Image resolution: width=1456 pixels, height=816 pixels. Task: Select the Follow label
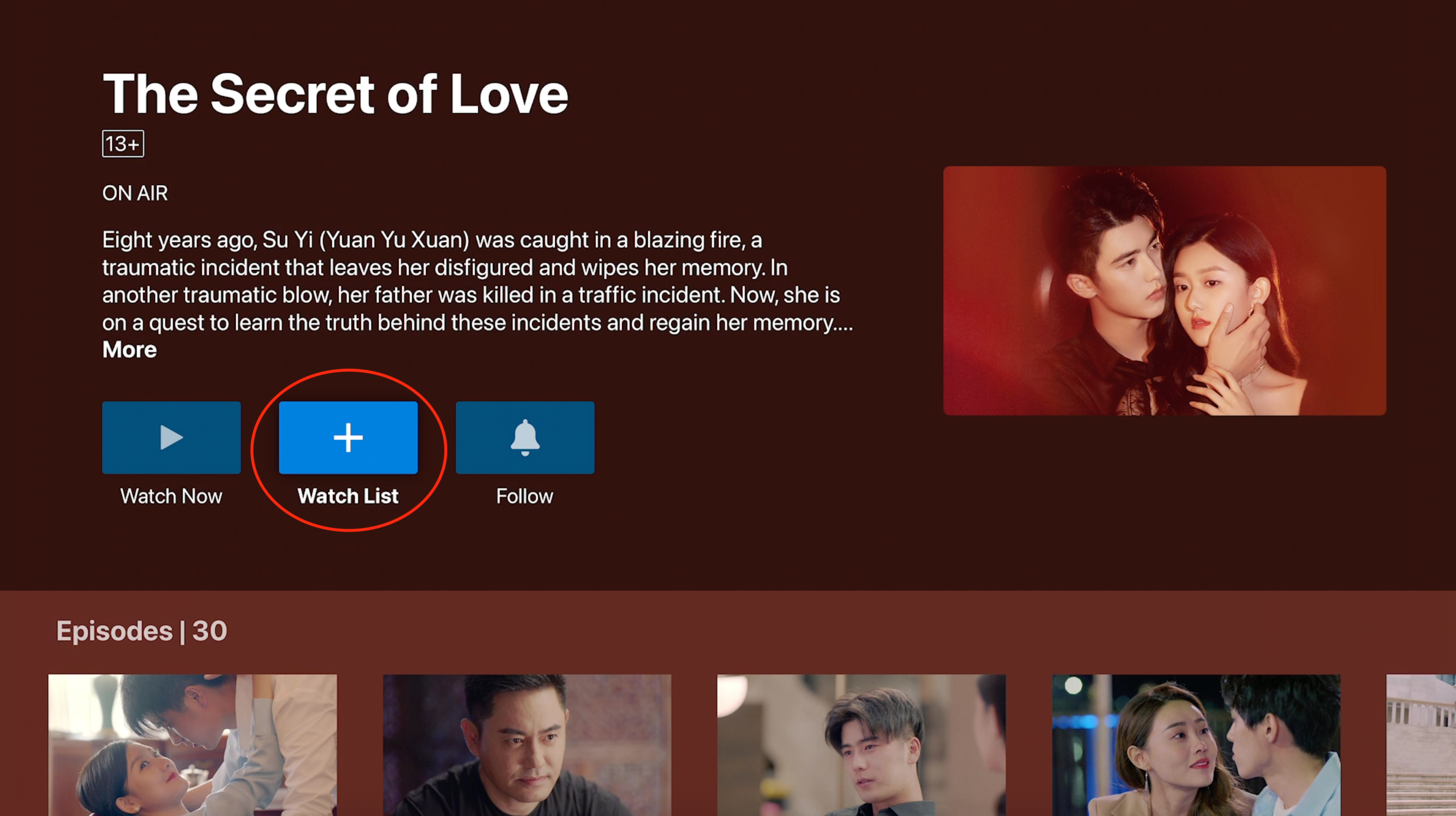coord(525,496)
